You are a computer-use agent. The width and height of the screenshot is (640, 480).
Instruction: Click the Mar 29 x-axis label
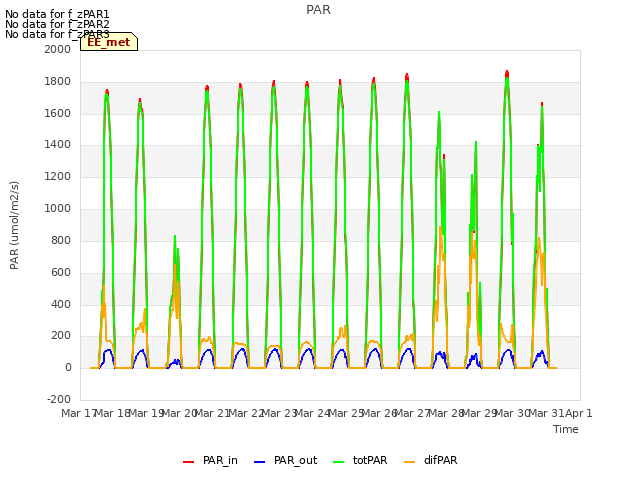click(479, 413)
